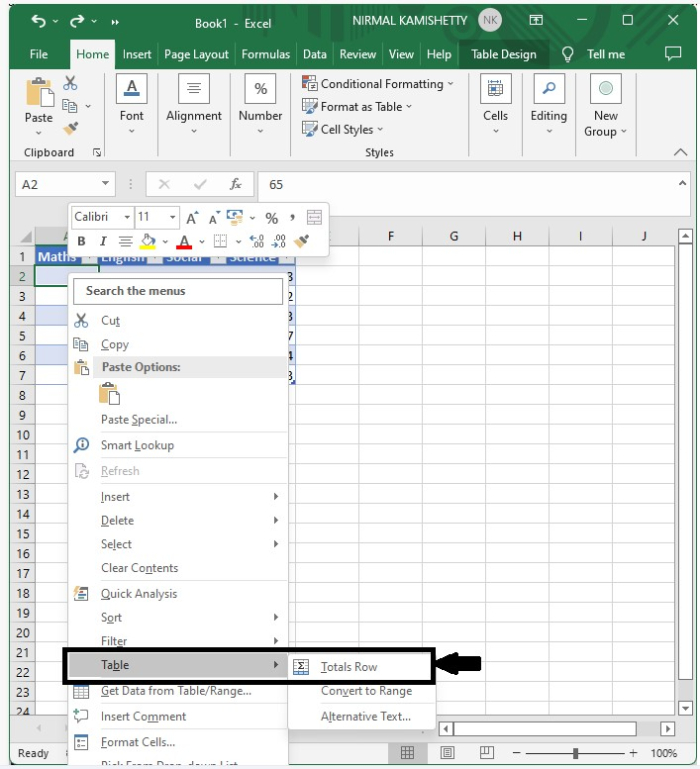Viewport: 700px width, 769px height.
Task: Decrease font size in mini toolbar
Action: pos(214,217)
